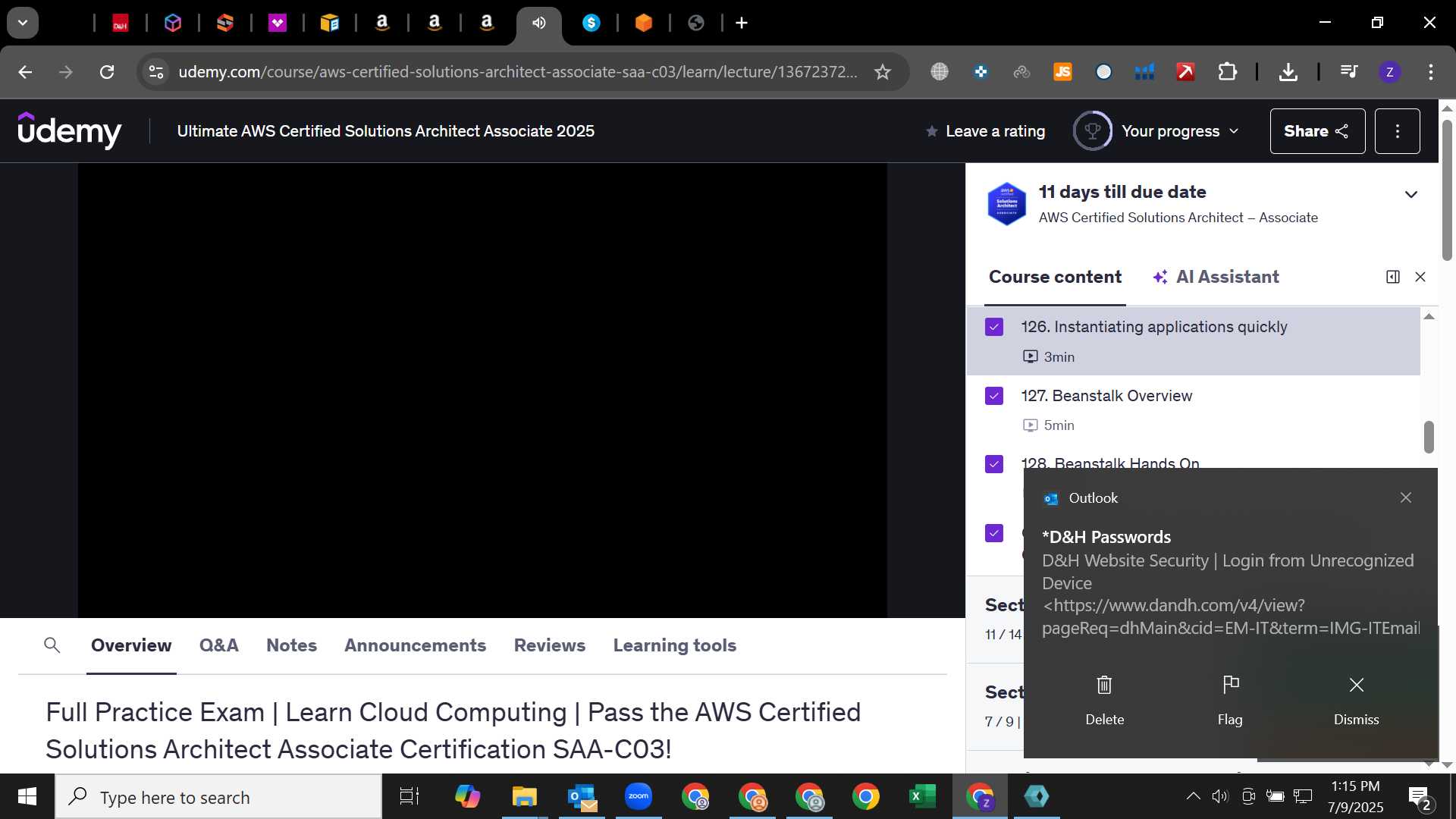This screenshot has width=1456, height=819.
Task: Search course content with magnifier icon
Action: coord(52,645)
